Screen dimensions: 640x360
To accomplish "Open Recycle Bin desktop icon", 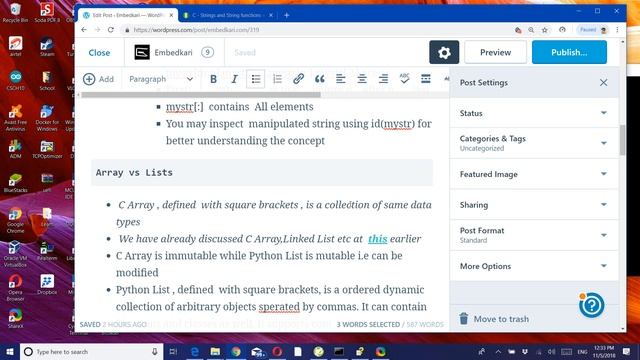I will point(15,12).
